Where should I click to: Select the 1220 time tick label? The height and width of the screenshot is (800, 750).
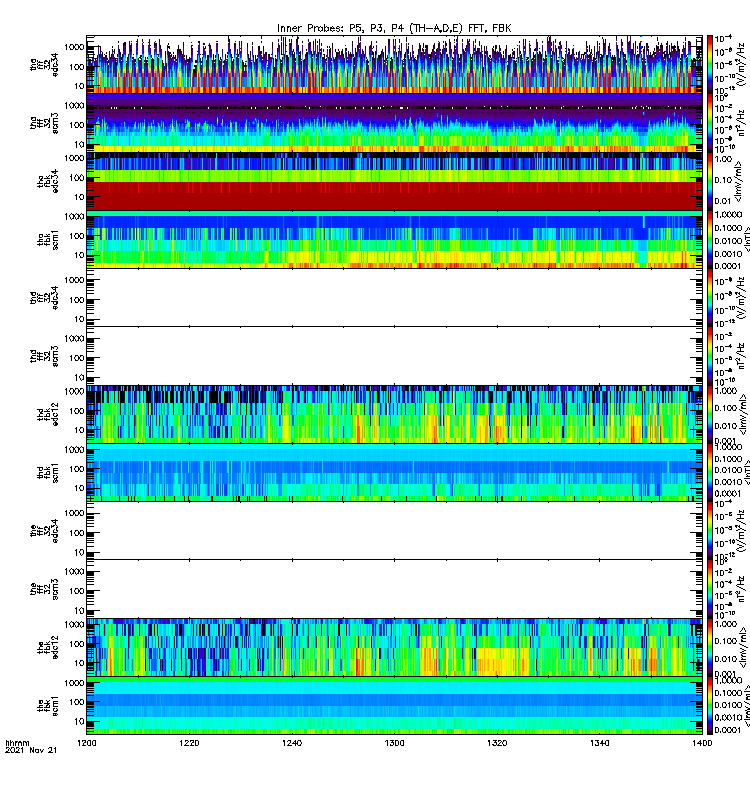click(189, 743)
